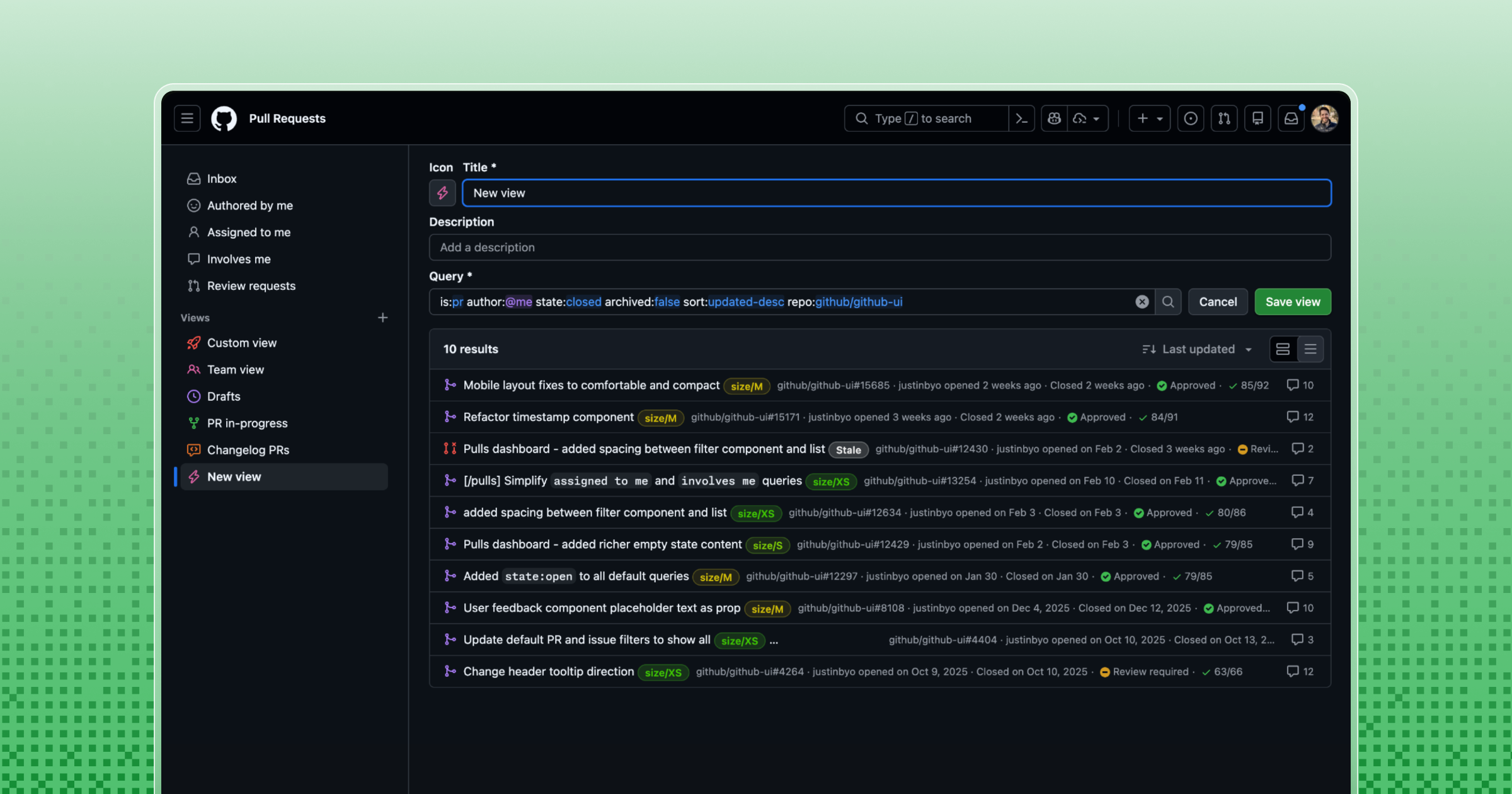The height and width of the screenshot is (794, 1512).
Task: Click Pull Requests header title
Action: [287, 118]
